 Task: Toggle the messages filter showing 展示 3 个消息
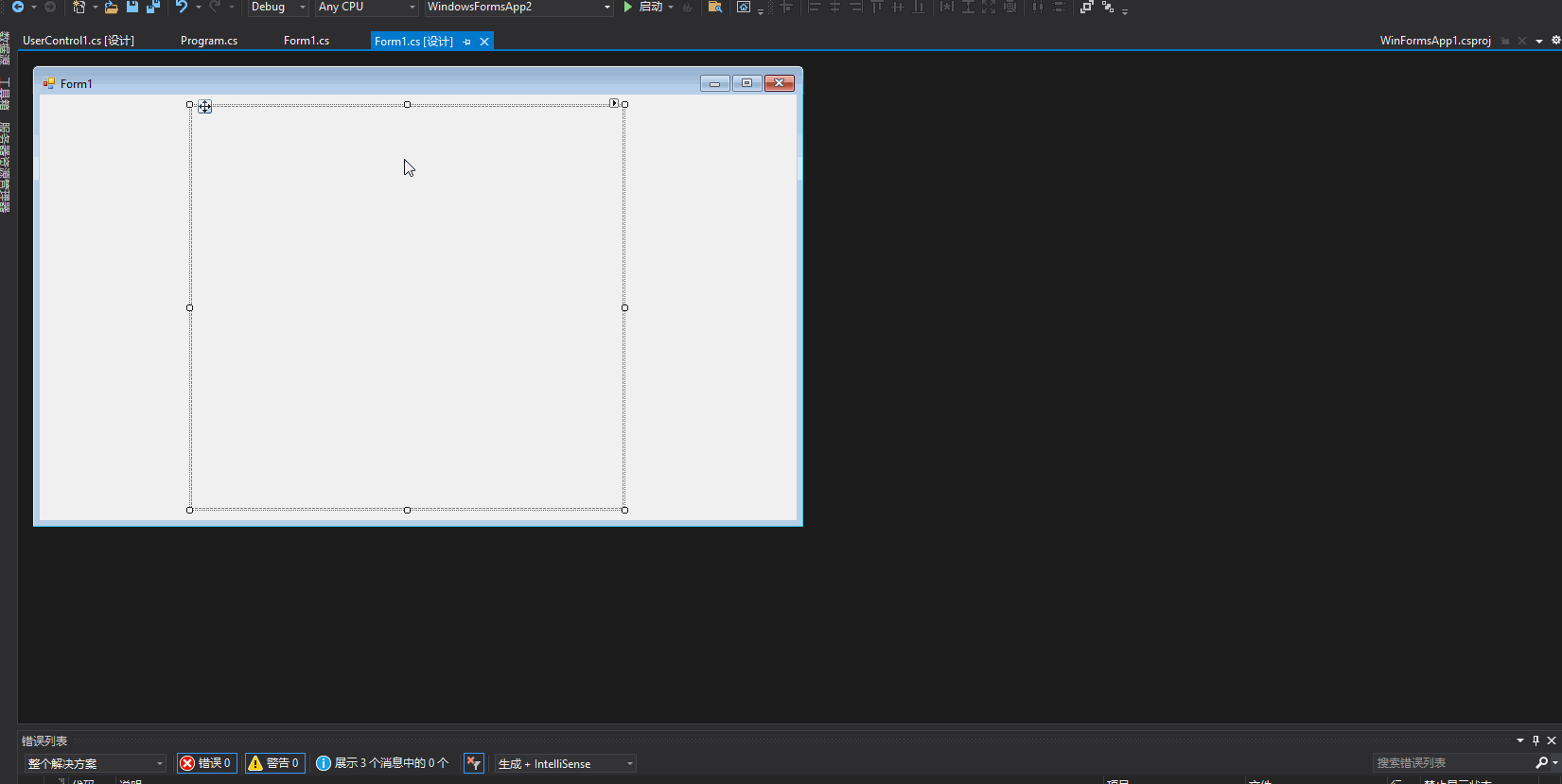point(382,763)
